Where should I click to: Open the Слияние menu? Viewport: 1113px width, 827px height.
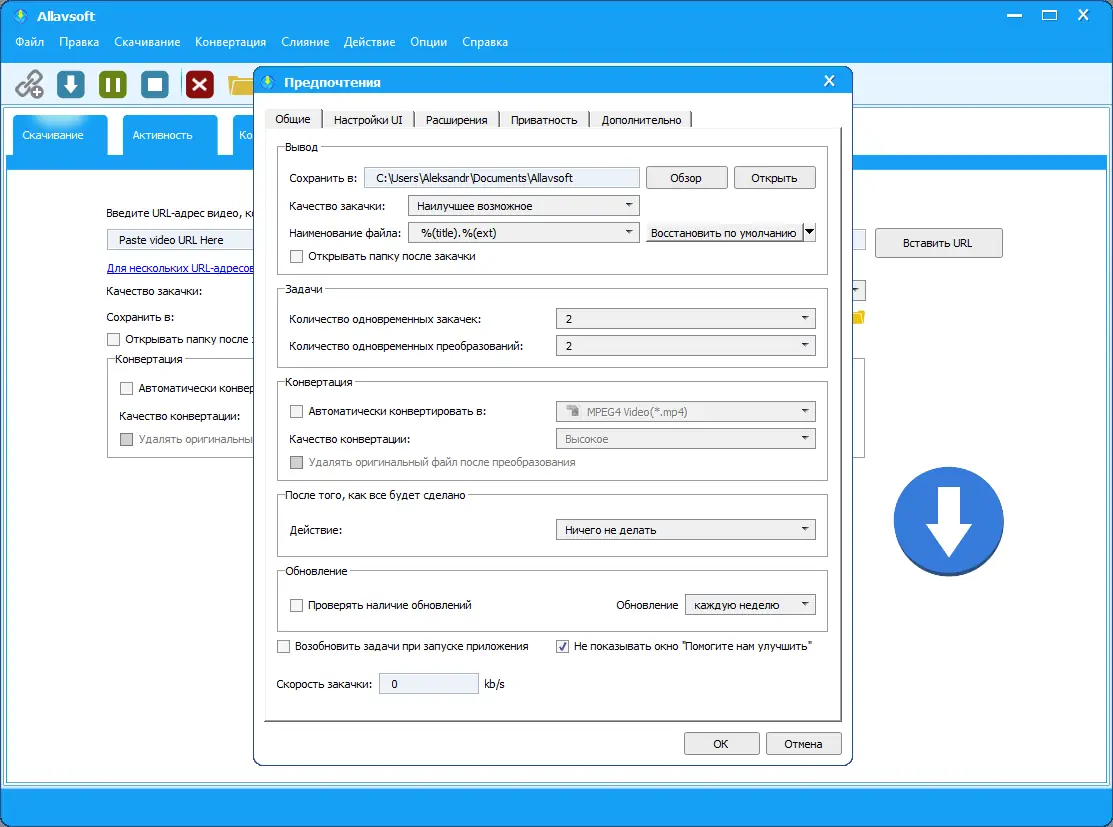click(305, 42)
